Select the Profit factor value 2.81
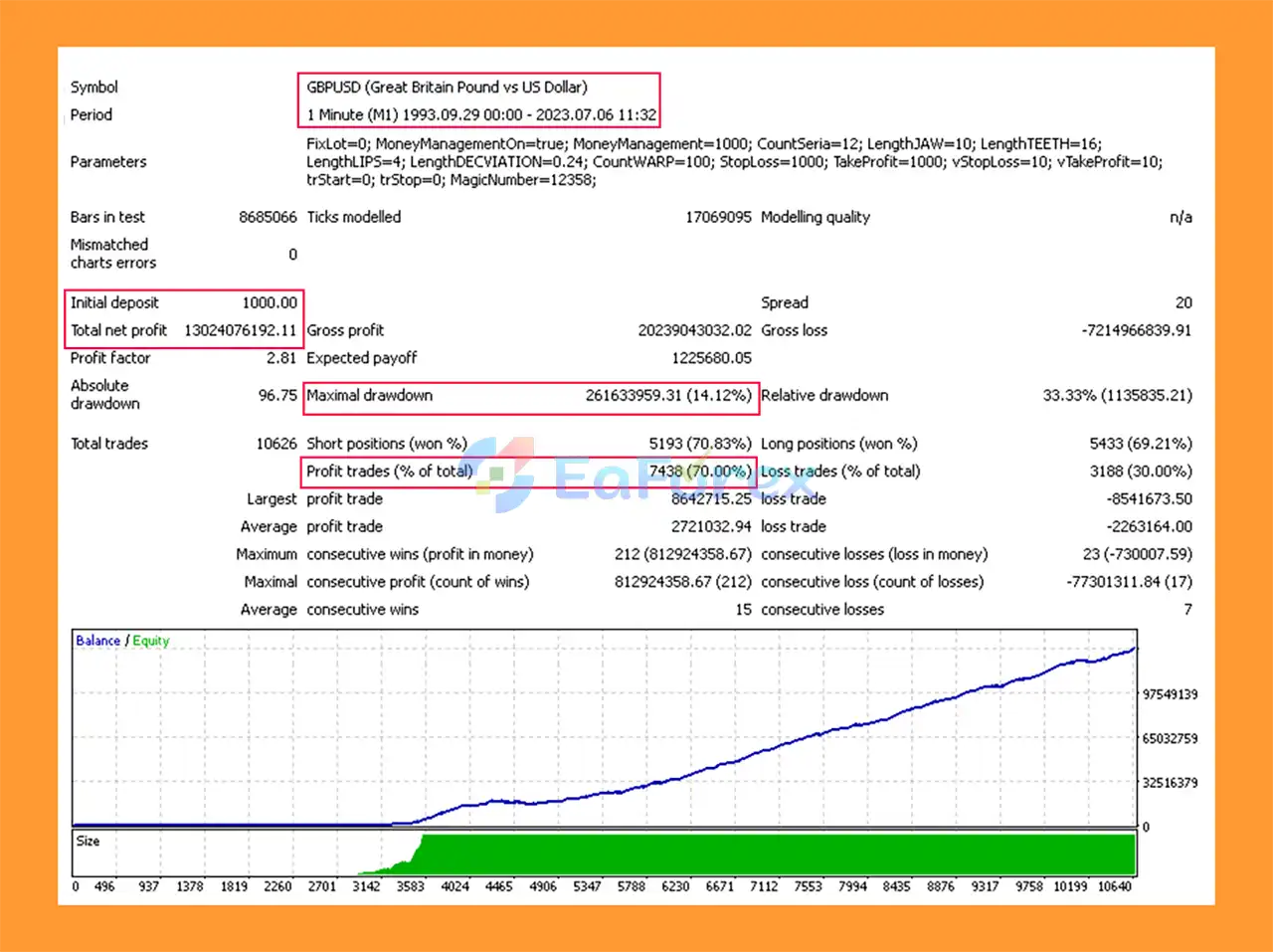 [281, 358]
